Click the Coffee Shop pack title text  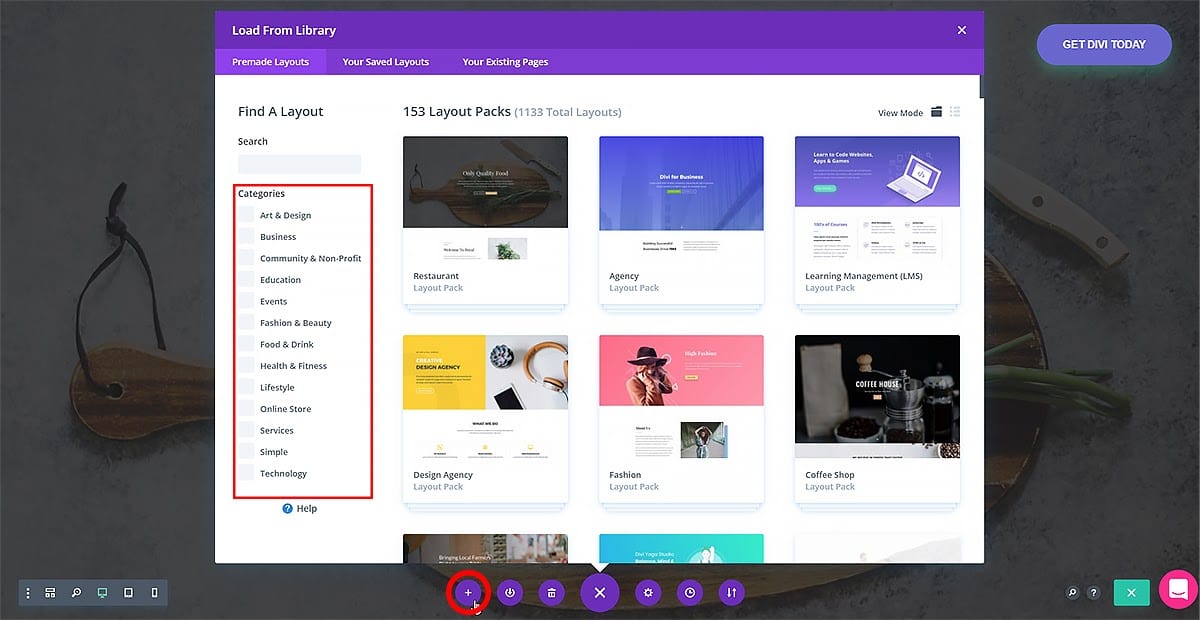[x=830, y=475]
